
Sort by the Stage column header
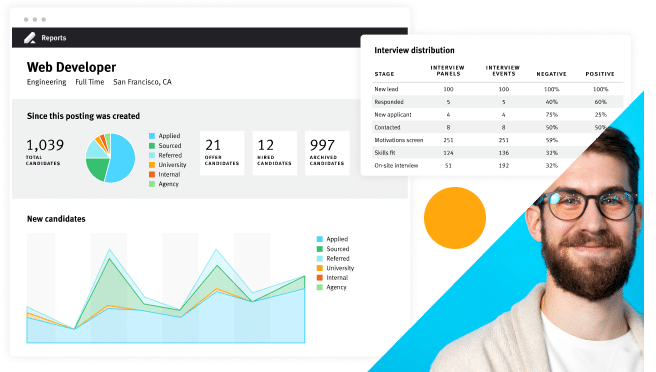pos(384,74)
